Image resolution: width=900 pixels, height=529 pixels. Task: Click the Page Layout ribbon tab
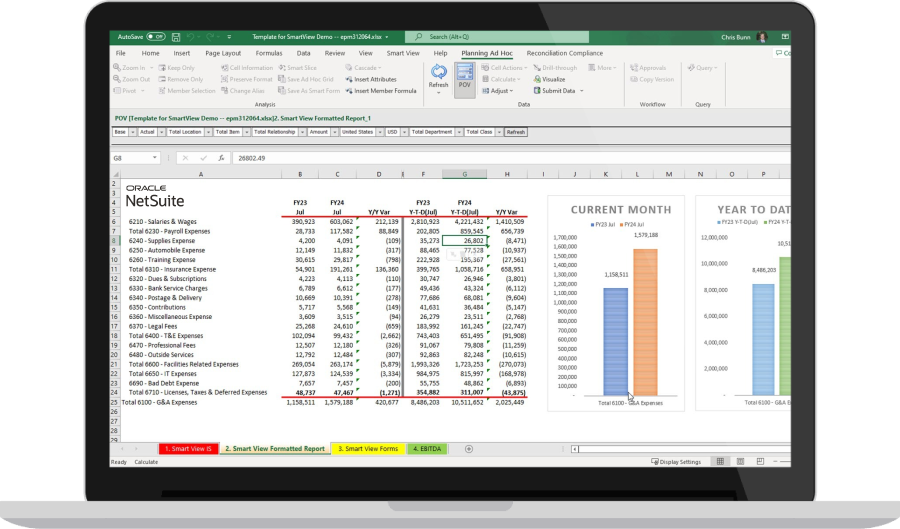coord(223,53)
